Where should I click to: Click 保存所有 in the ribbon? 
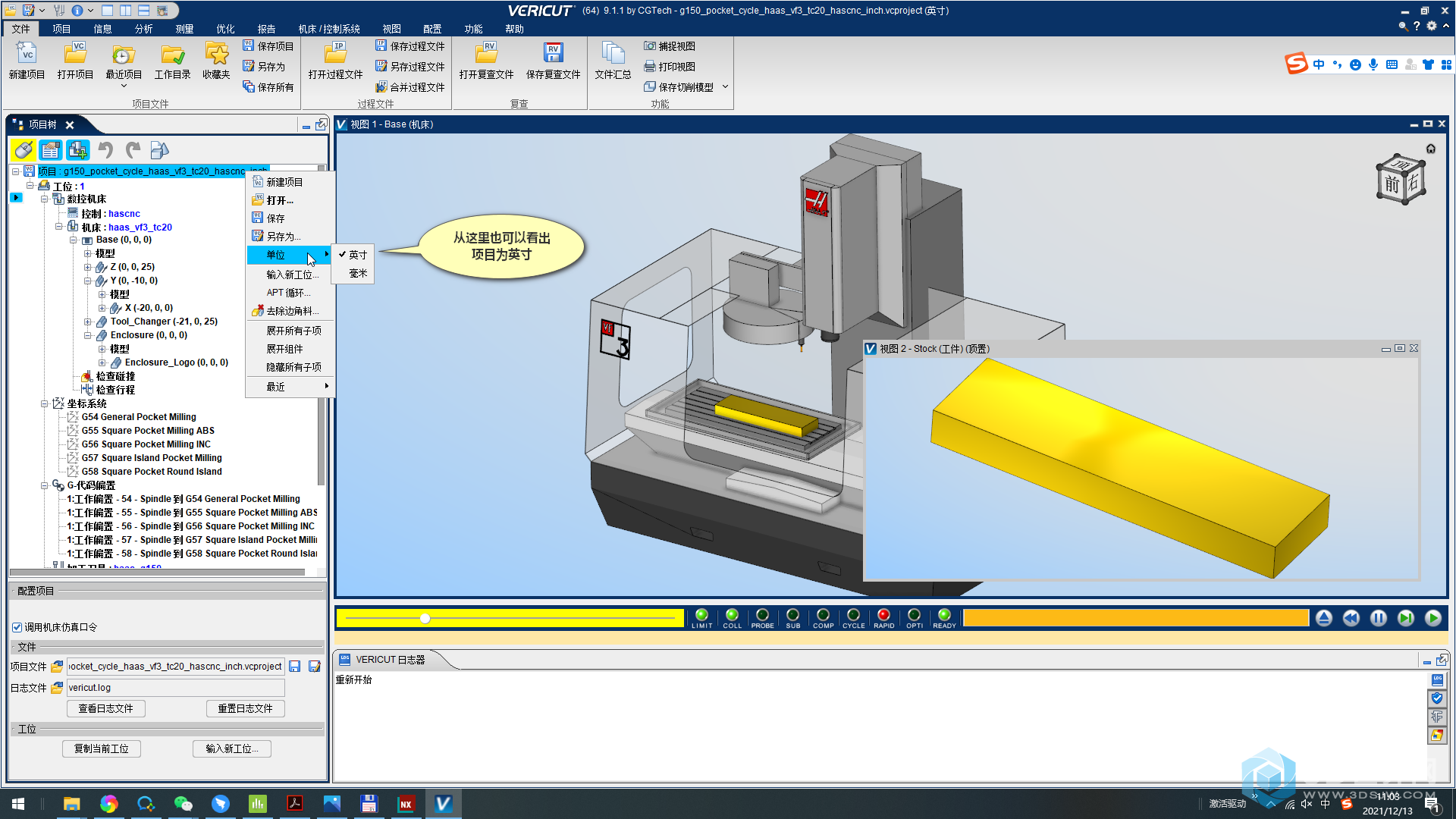point(268,87)
